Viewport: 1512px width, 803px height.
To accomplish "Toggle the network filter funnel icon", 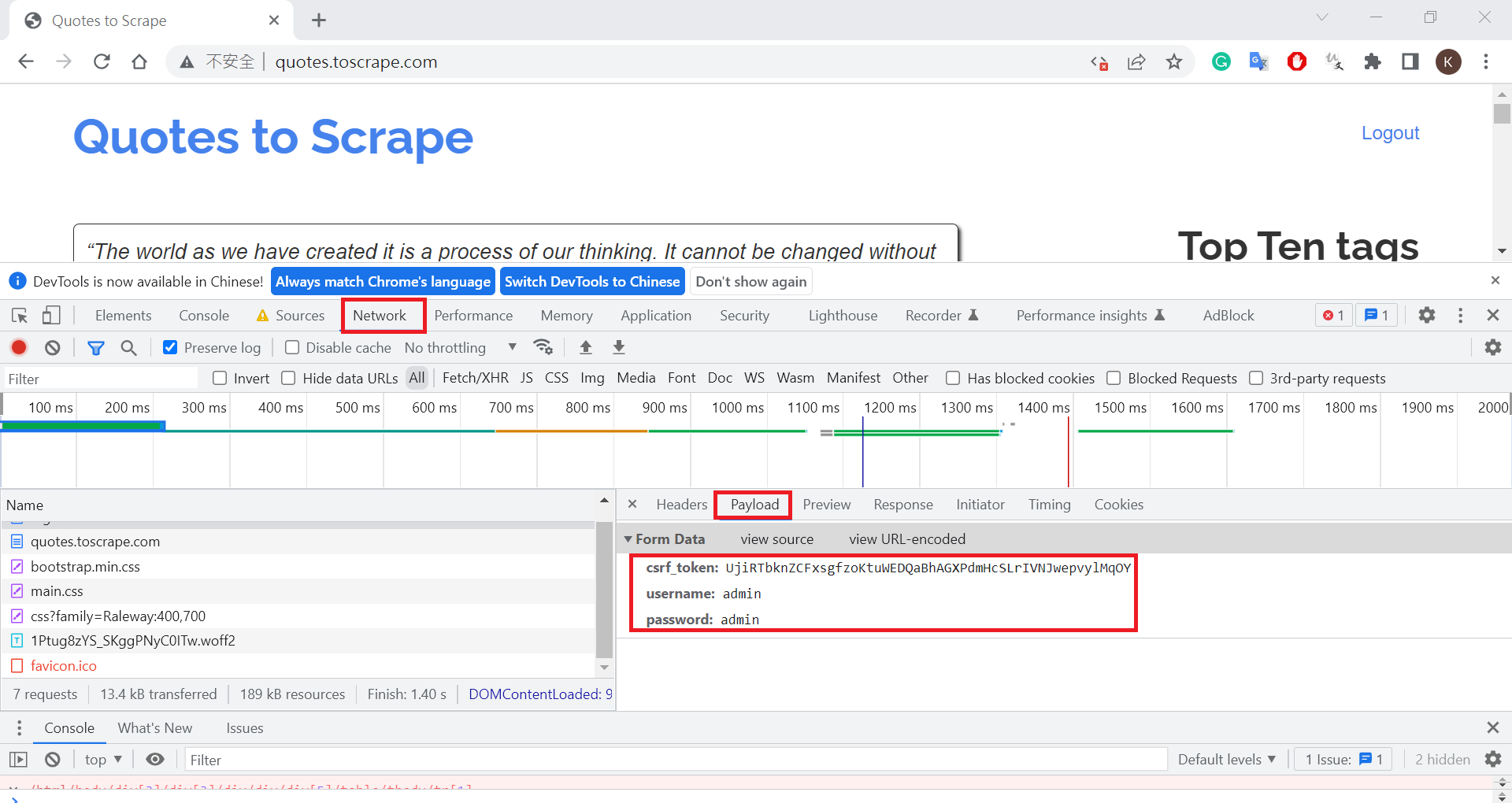I will tap(95, 347).
